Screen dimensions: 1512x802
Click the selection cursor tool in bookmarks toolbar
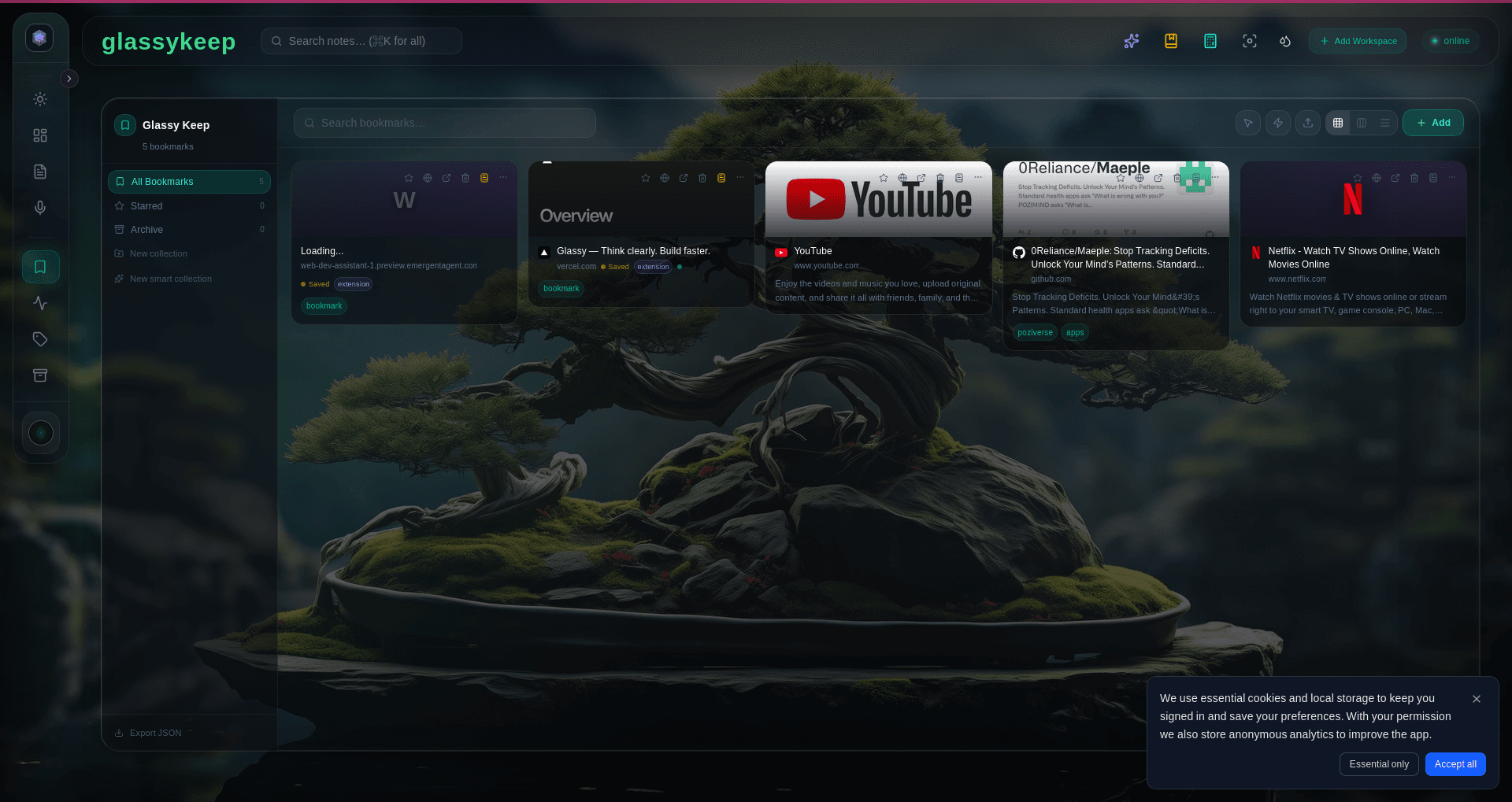1248,123
